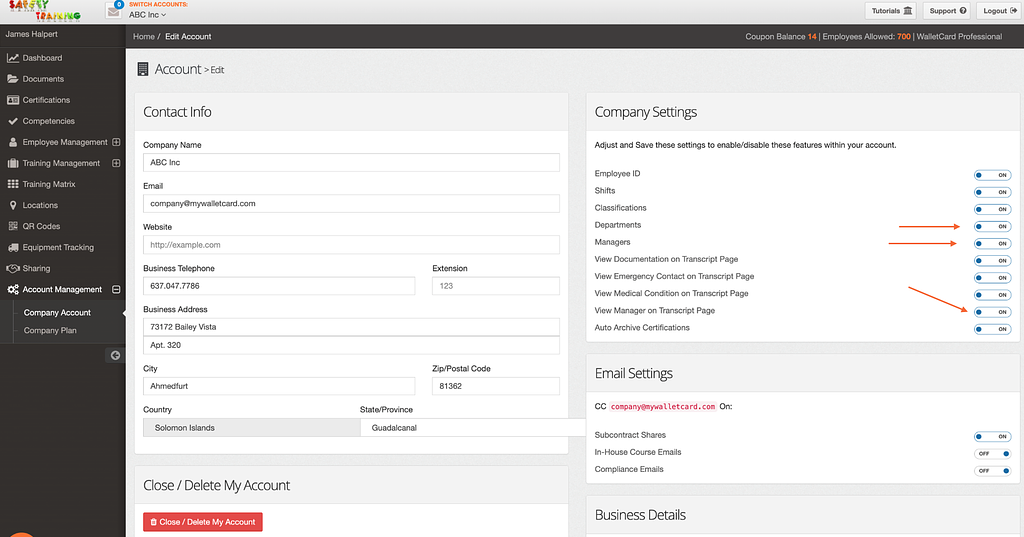
Task: Click the Certifications card icon
Action: pyautogui.click(x=13, y=100)
